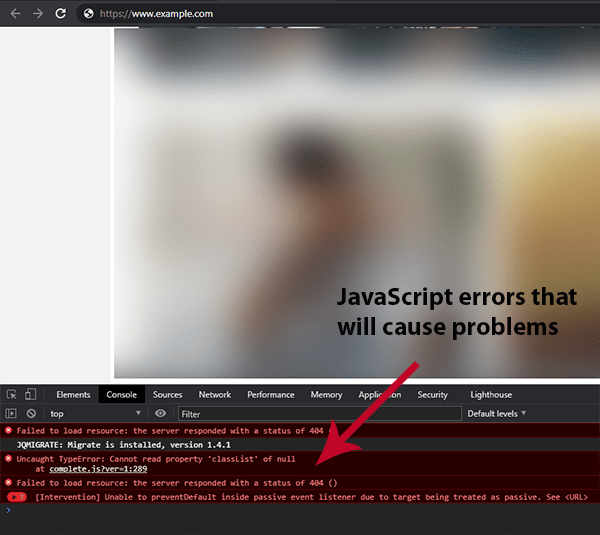The height and width of the screenshot is (535, 600).
Task: Open the top context dropdown
Action: pos(95,414)
